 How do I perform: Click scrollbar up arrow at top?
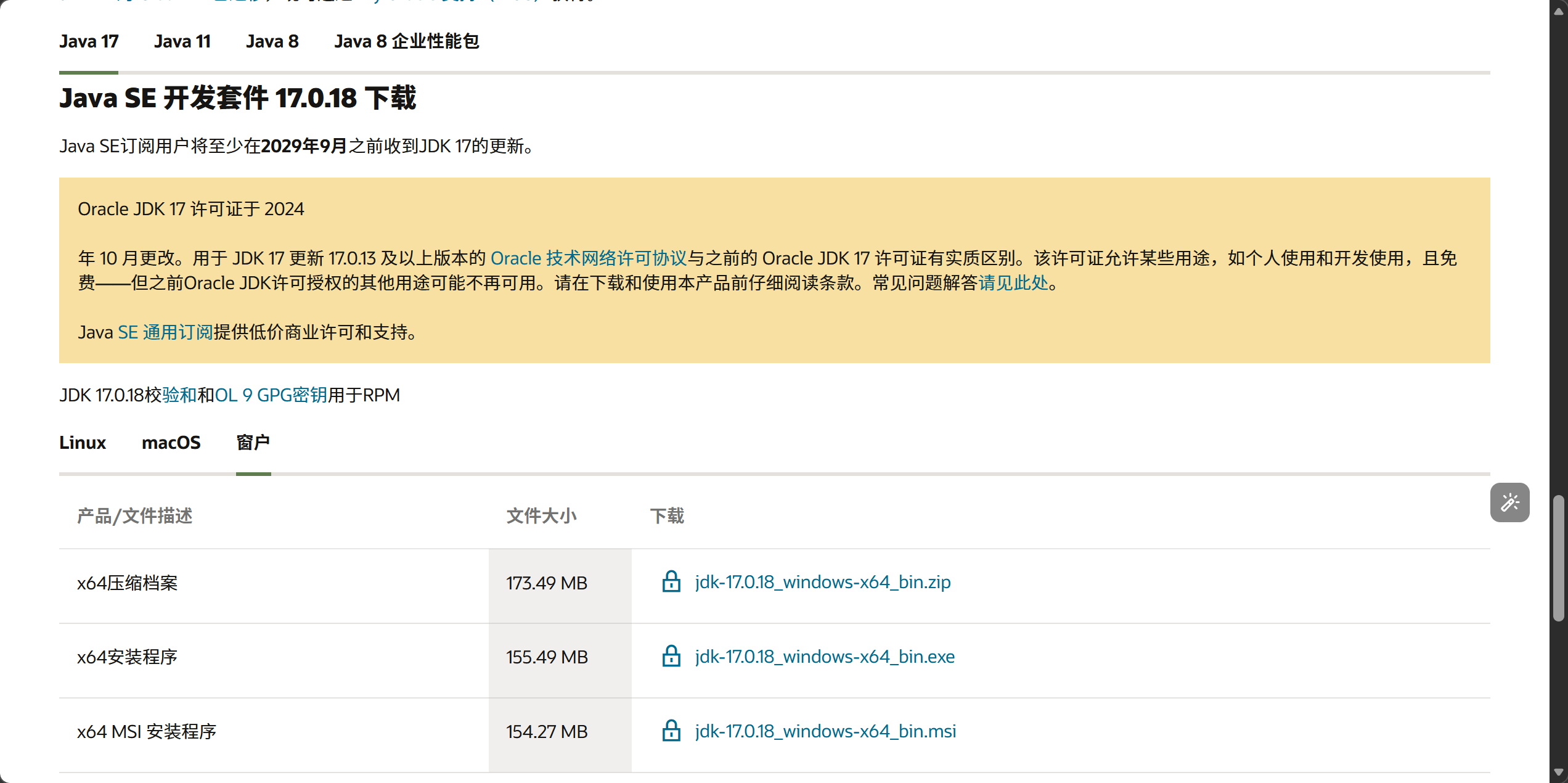pos(1559,10)
